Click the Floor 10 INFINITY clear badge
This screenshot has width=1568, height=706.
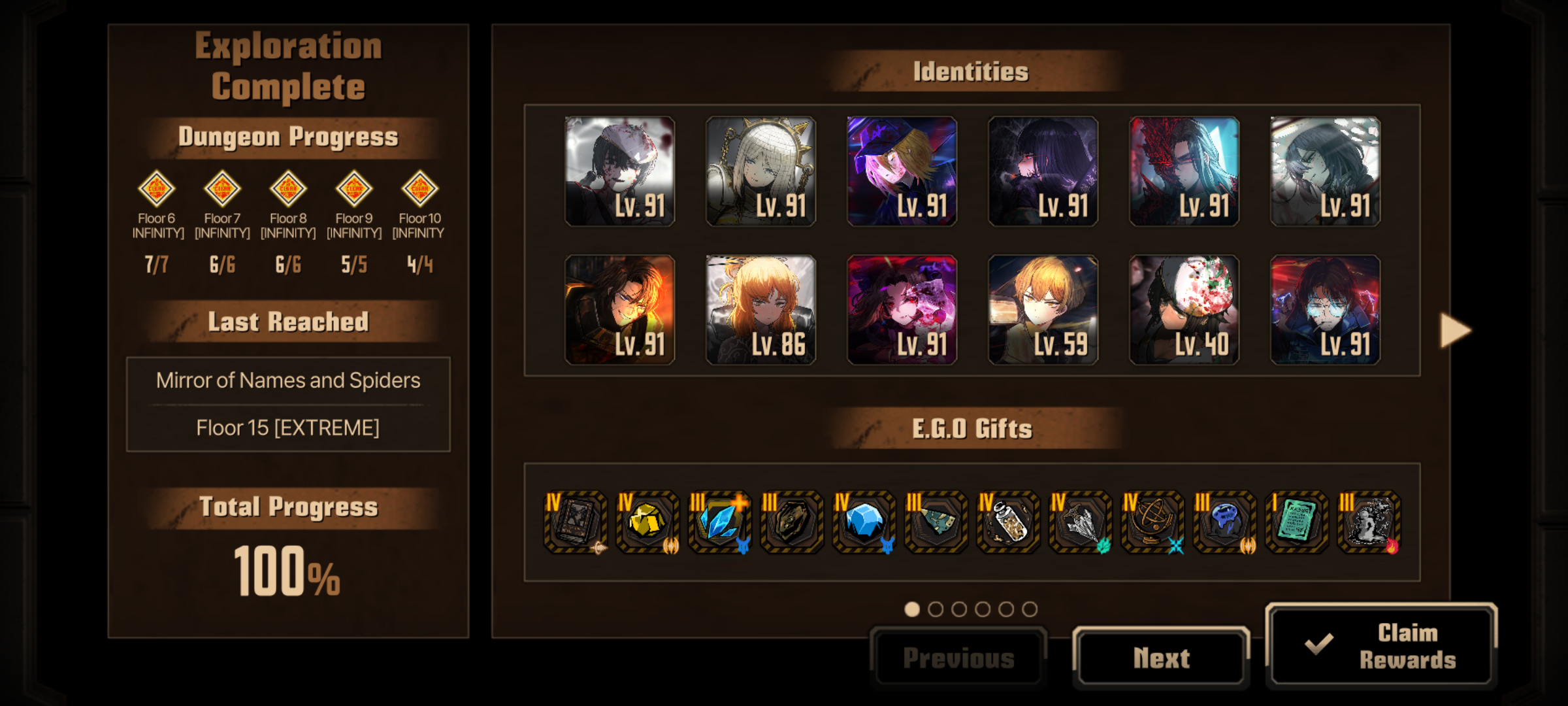419,189
